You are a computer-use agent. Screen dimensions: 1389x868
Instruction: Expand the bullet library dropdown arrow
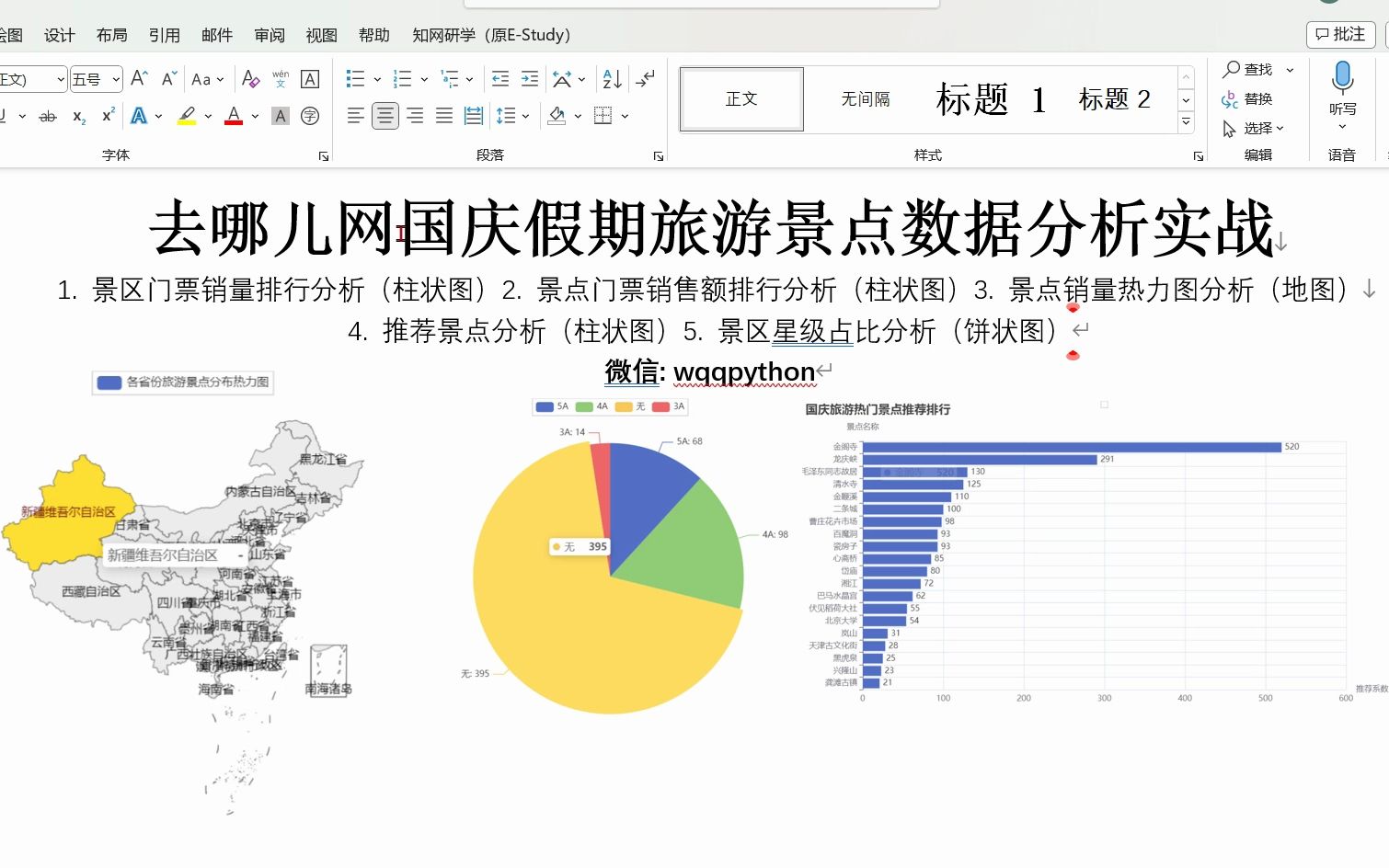(x=377, y=79)
